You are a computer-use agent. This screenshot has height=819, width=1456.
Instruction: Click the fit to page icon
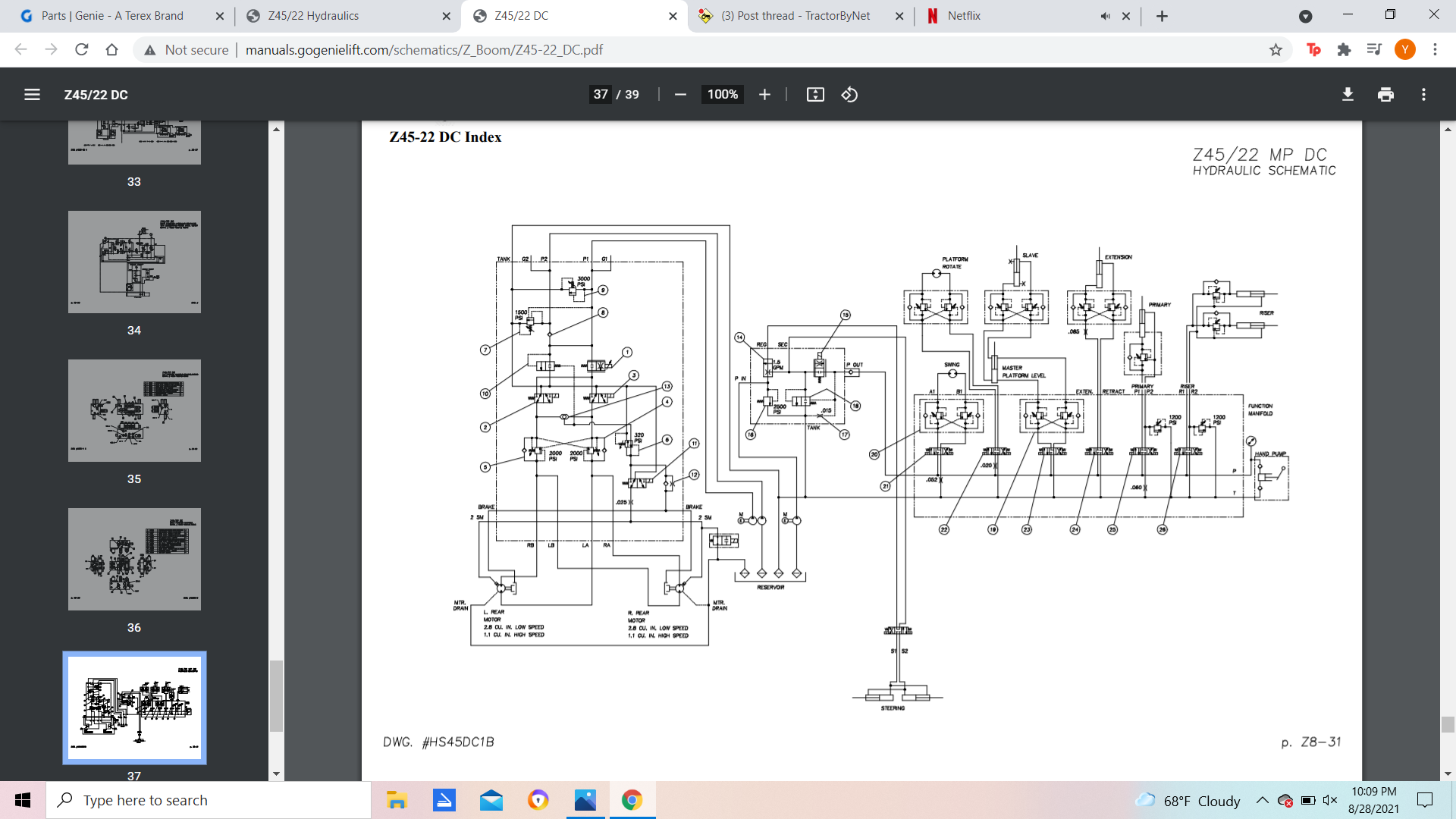tap(815, 95)
